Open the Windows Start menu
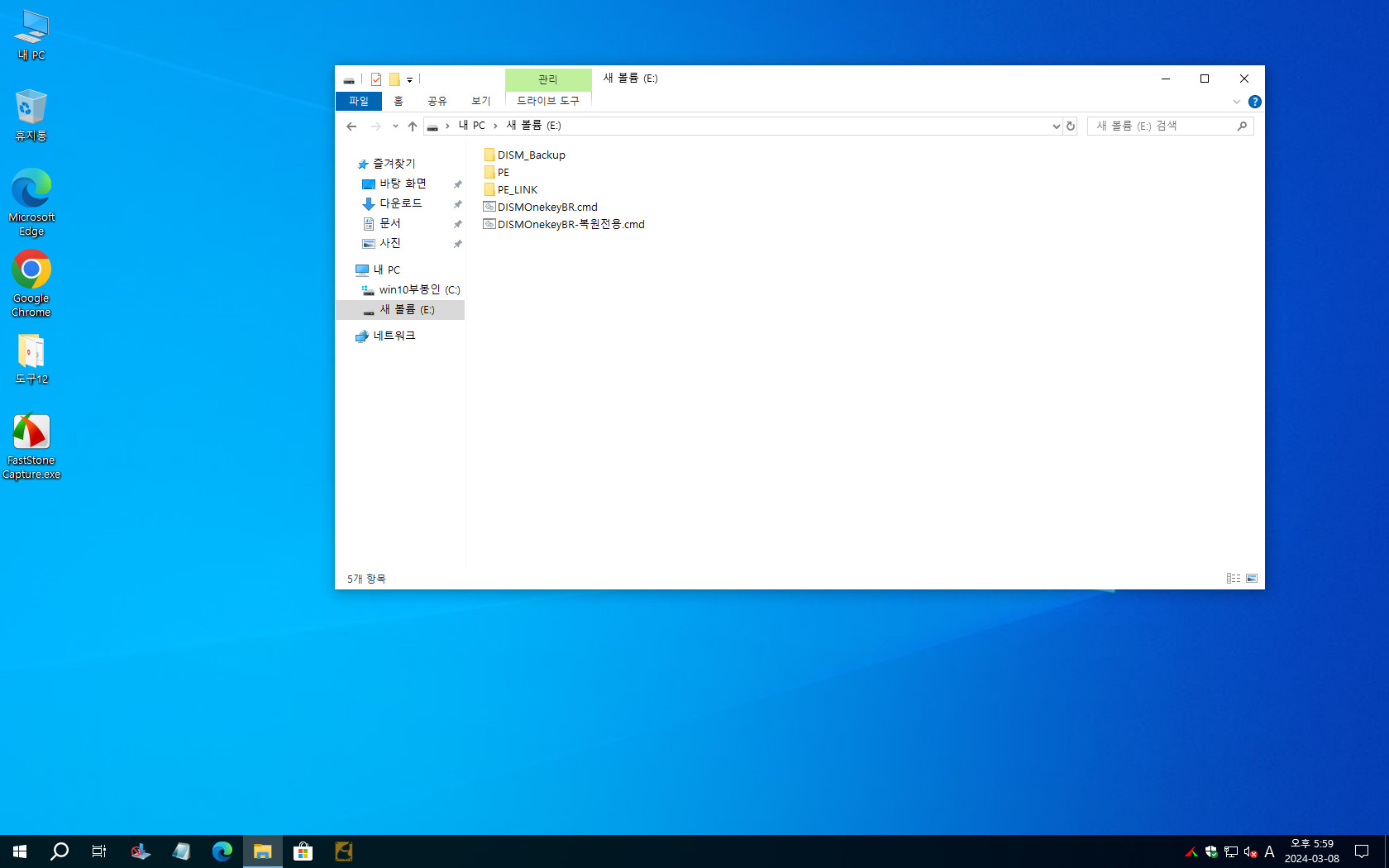This screenshot has width=1389, height=868. 20,851
